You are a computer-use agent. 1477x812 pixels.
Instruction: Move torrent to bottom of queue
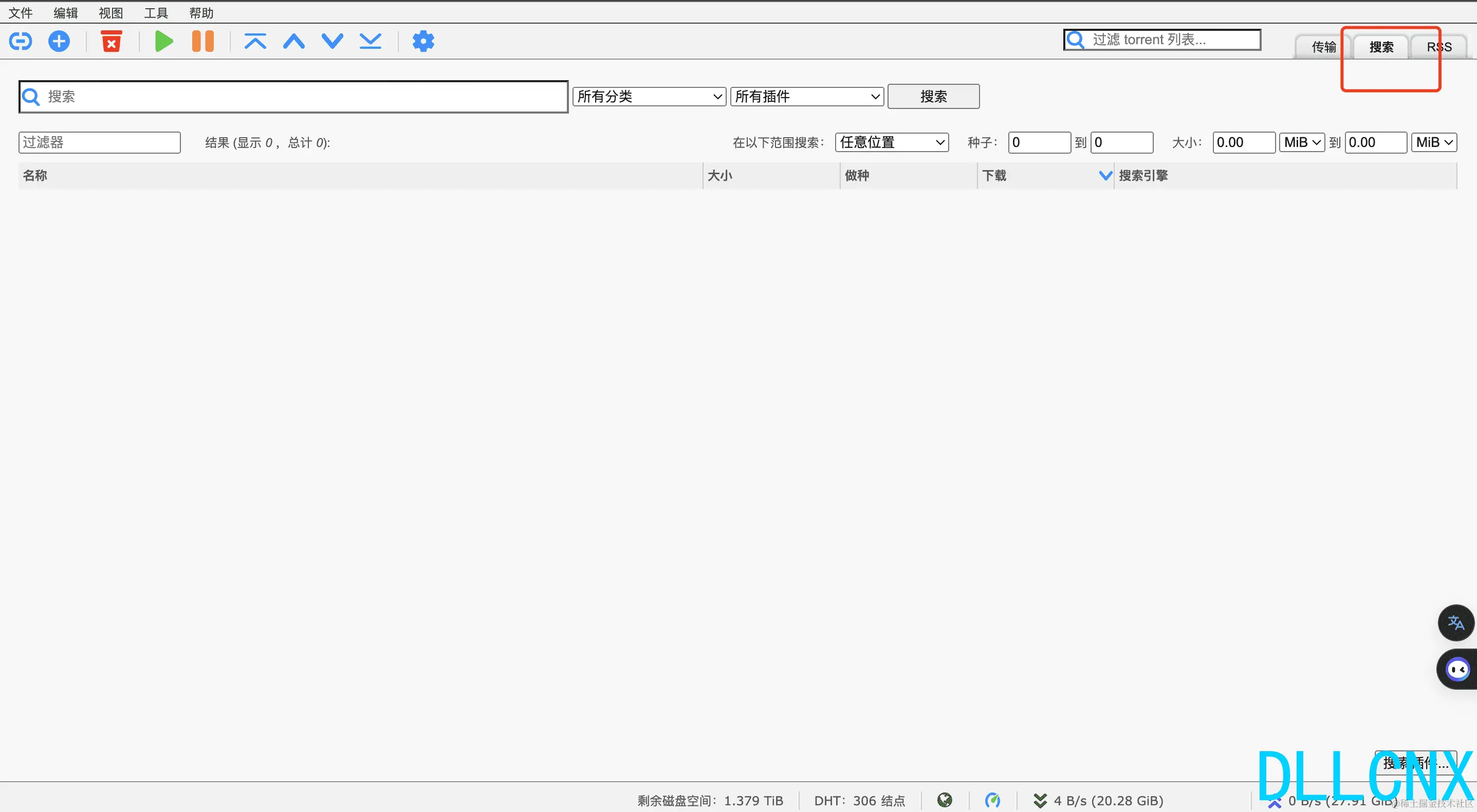click(x=371, y=41)
